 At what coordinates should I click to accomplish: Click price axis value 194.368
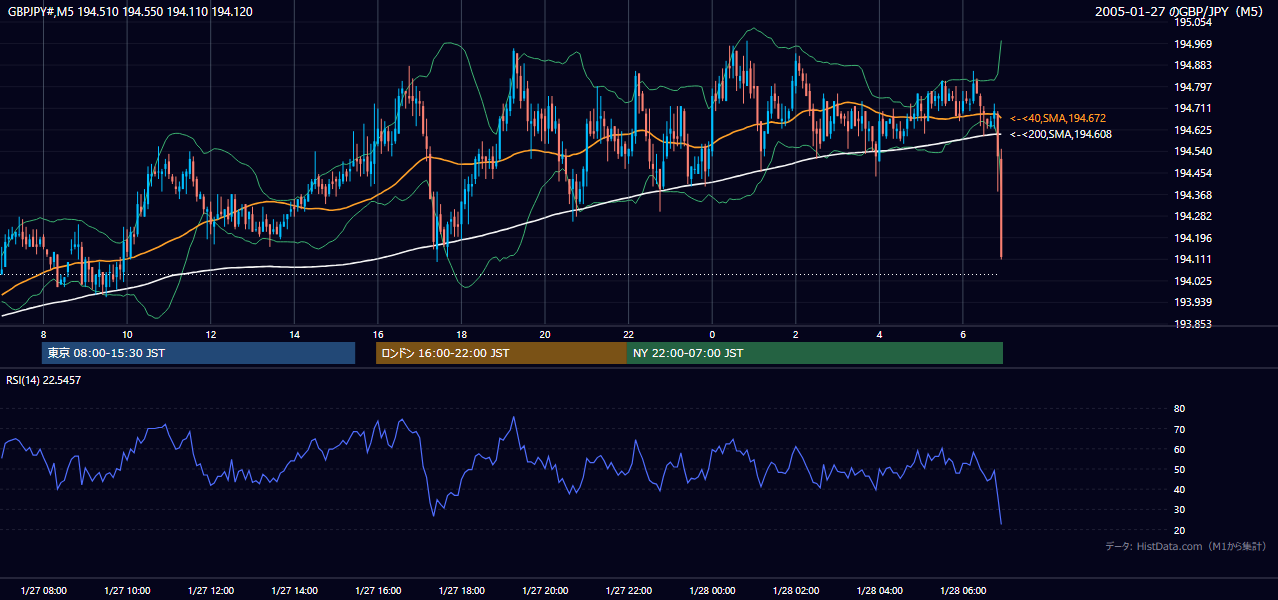[1193, 195]
